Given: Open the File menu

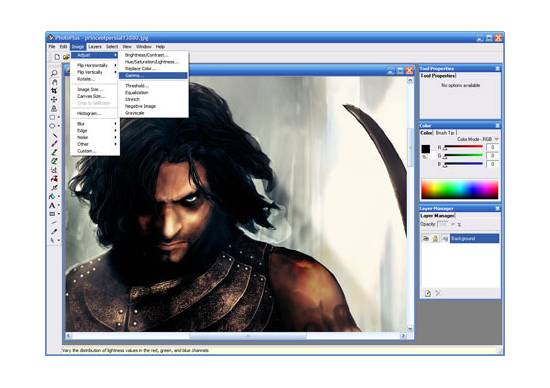Looking at the screenshot, I should point(52,47).
